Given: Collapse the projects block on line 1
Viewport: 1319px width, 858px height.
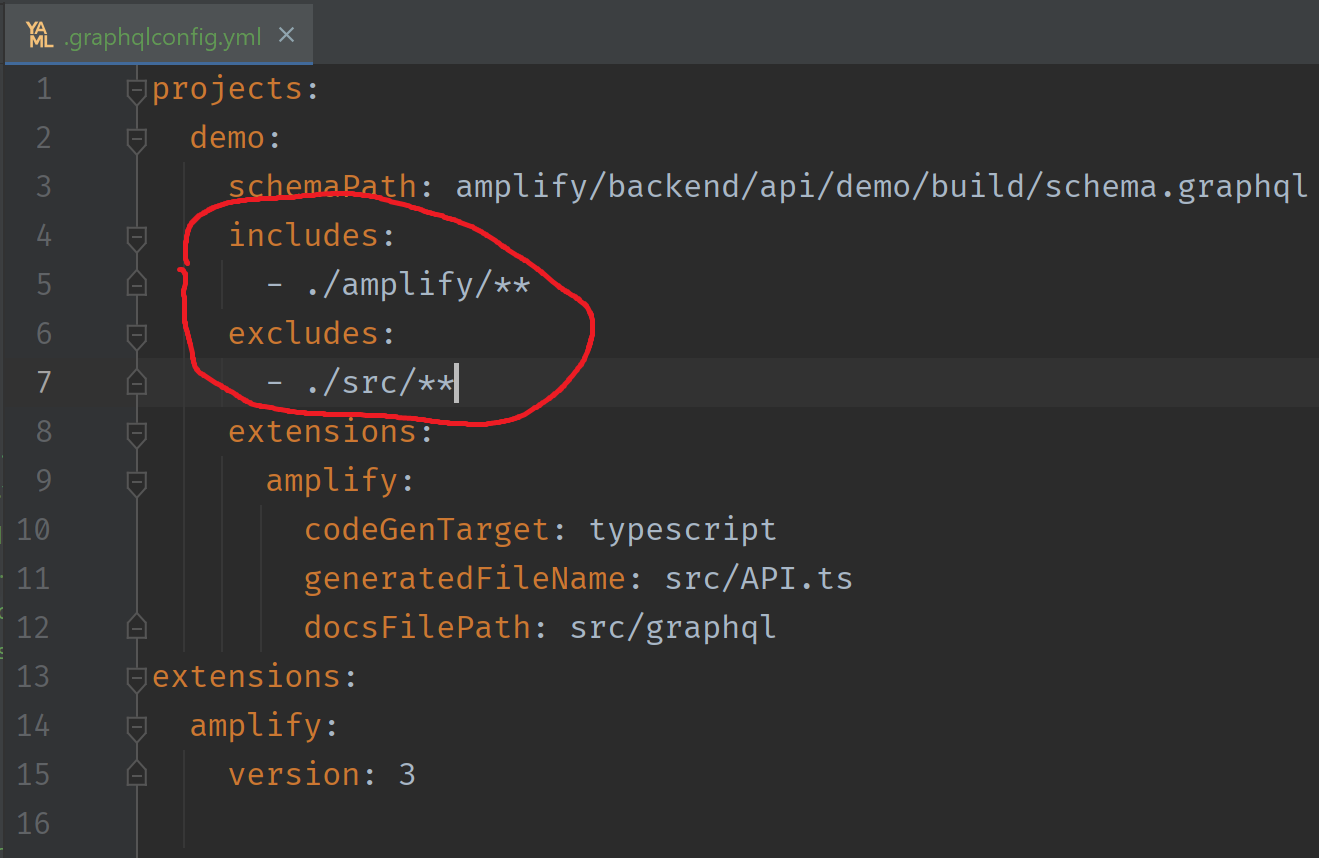Looking at the screenshot, I should click(136, 88).
